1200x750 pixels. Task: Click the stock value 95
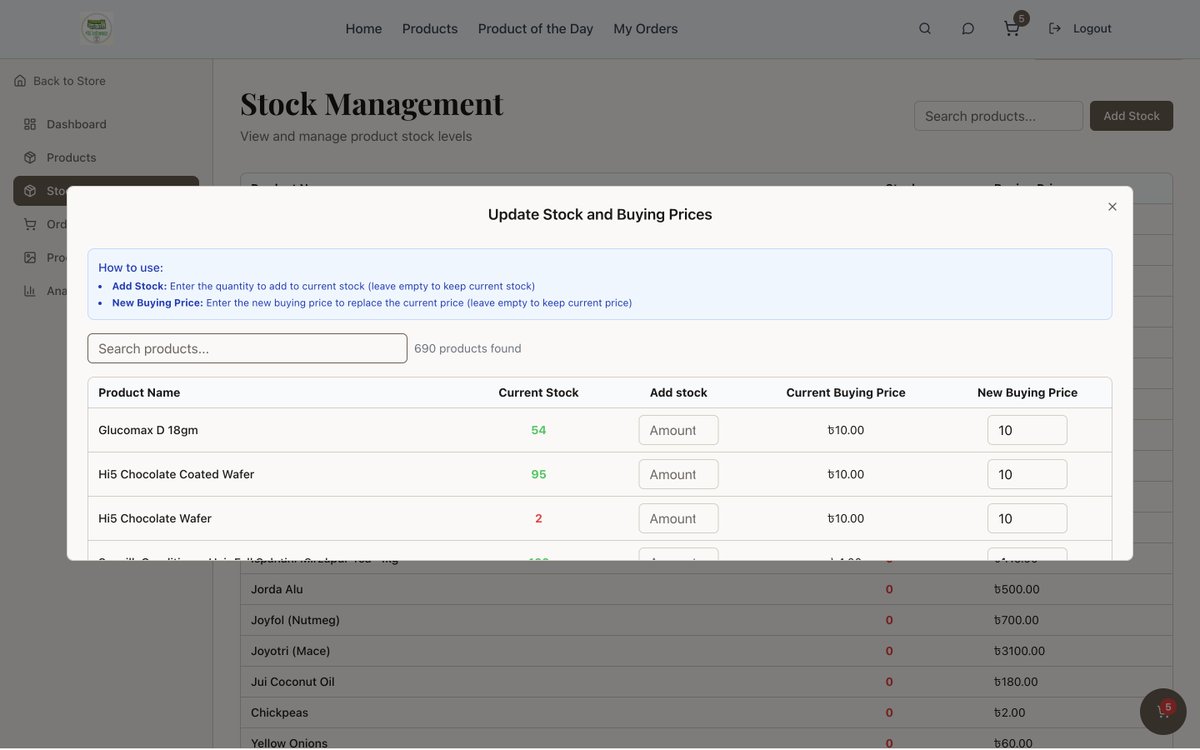coord(539,474)
